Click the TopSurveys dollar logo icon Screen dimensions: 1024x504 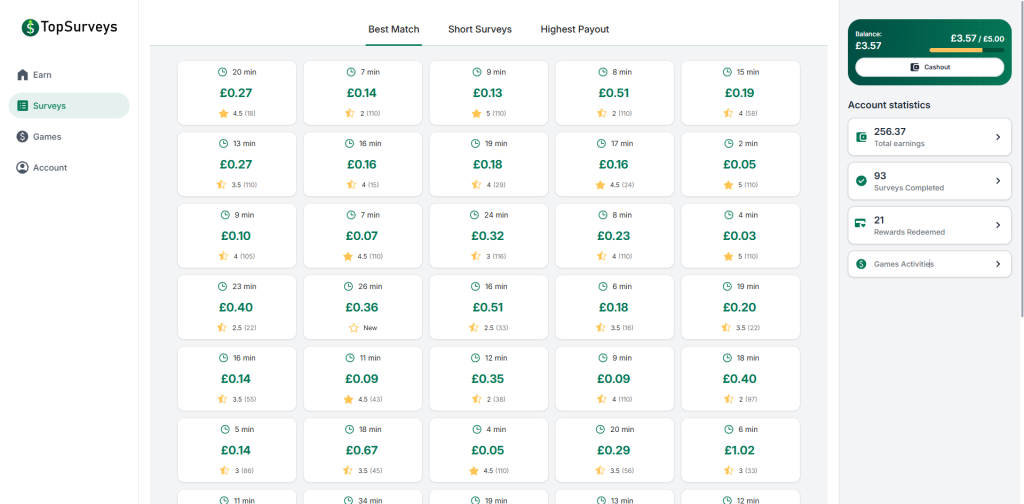(x=30, y=27)
